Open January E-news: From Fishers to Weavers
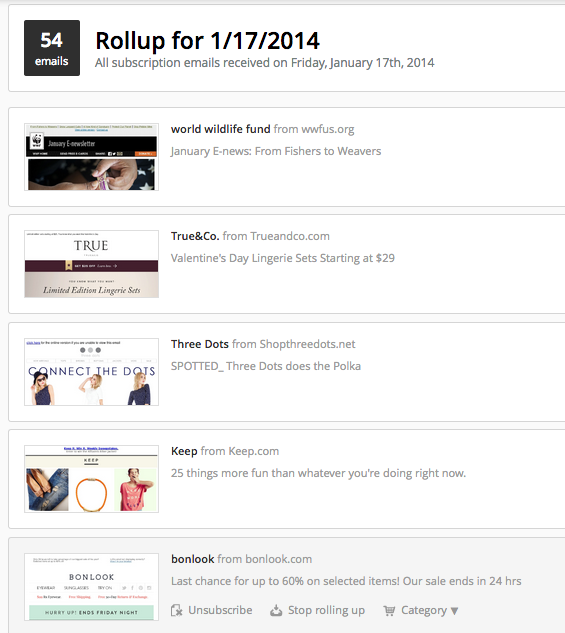The width and height of the screenshot is (565, 633). 276,151
